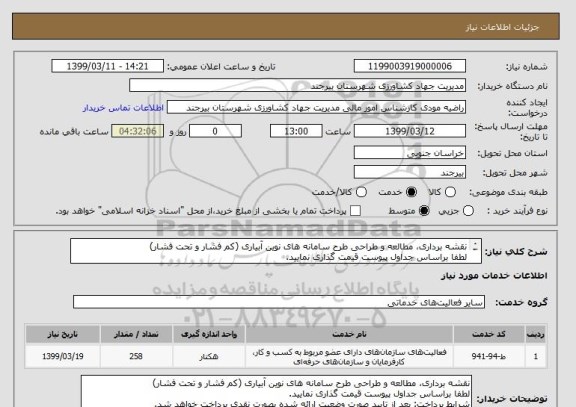Click the remaining time field 04:32:06
The image size is (576, 407).
pyautogui.click(x=137, y=131)
